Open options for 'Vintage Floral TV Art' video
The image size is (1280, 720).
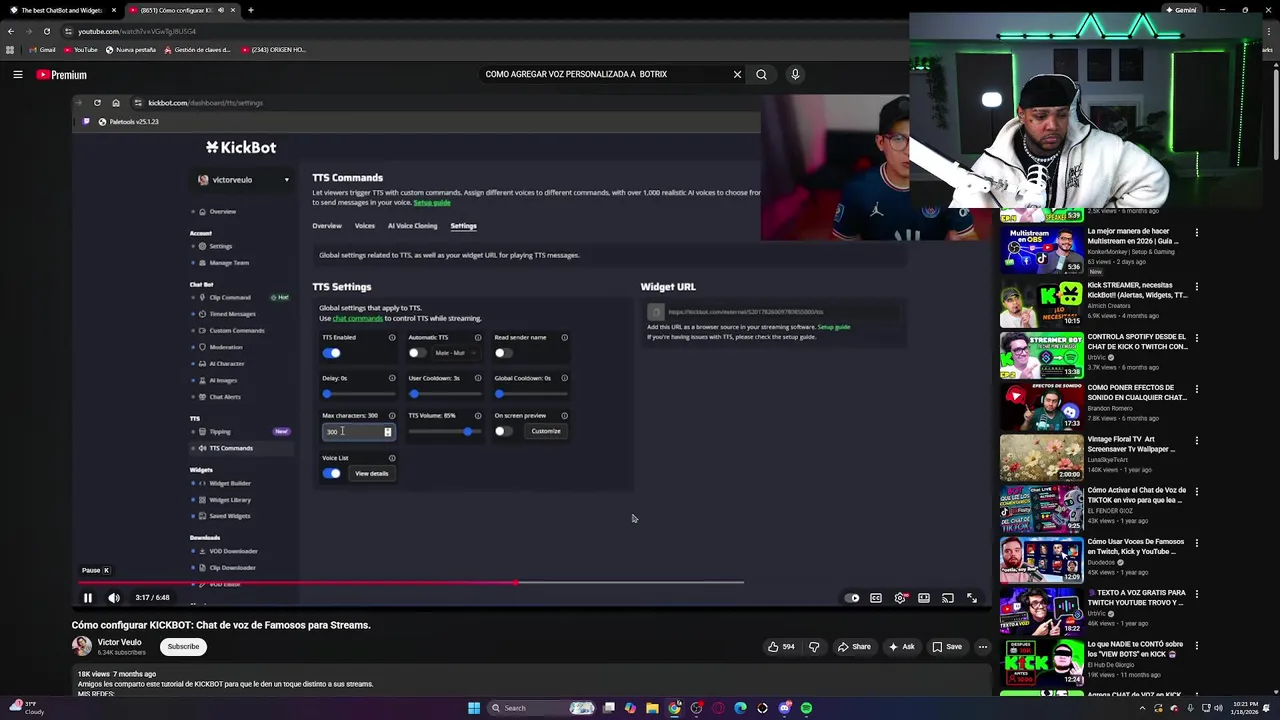pyautogui.click(x=1196, y=440)
